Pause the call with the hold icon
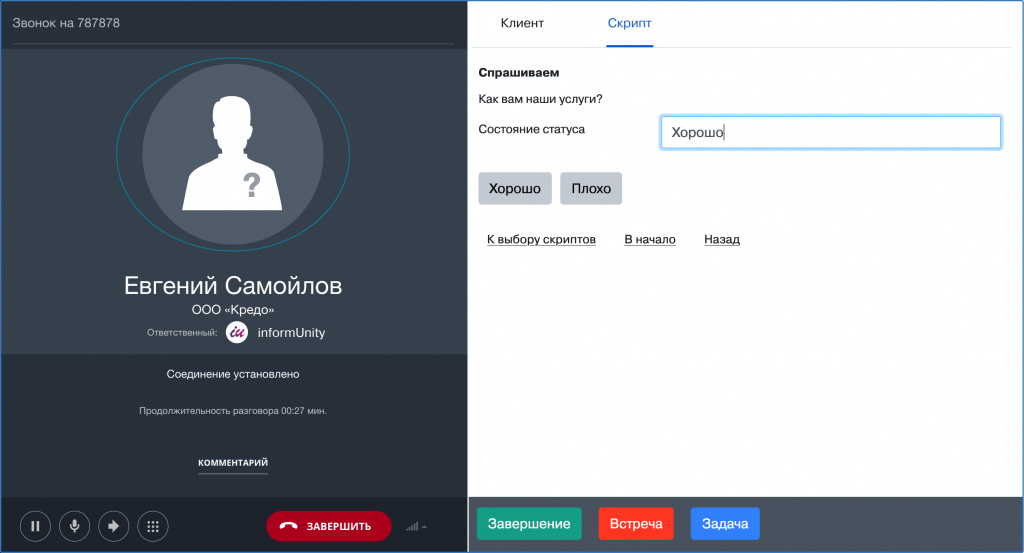The width and height of the screenshot is (1024, 553). pos(35,526)
